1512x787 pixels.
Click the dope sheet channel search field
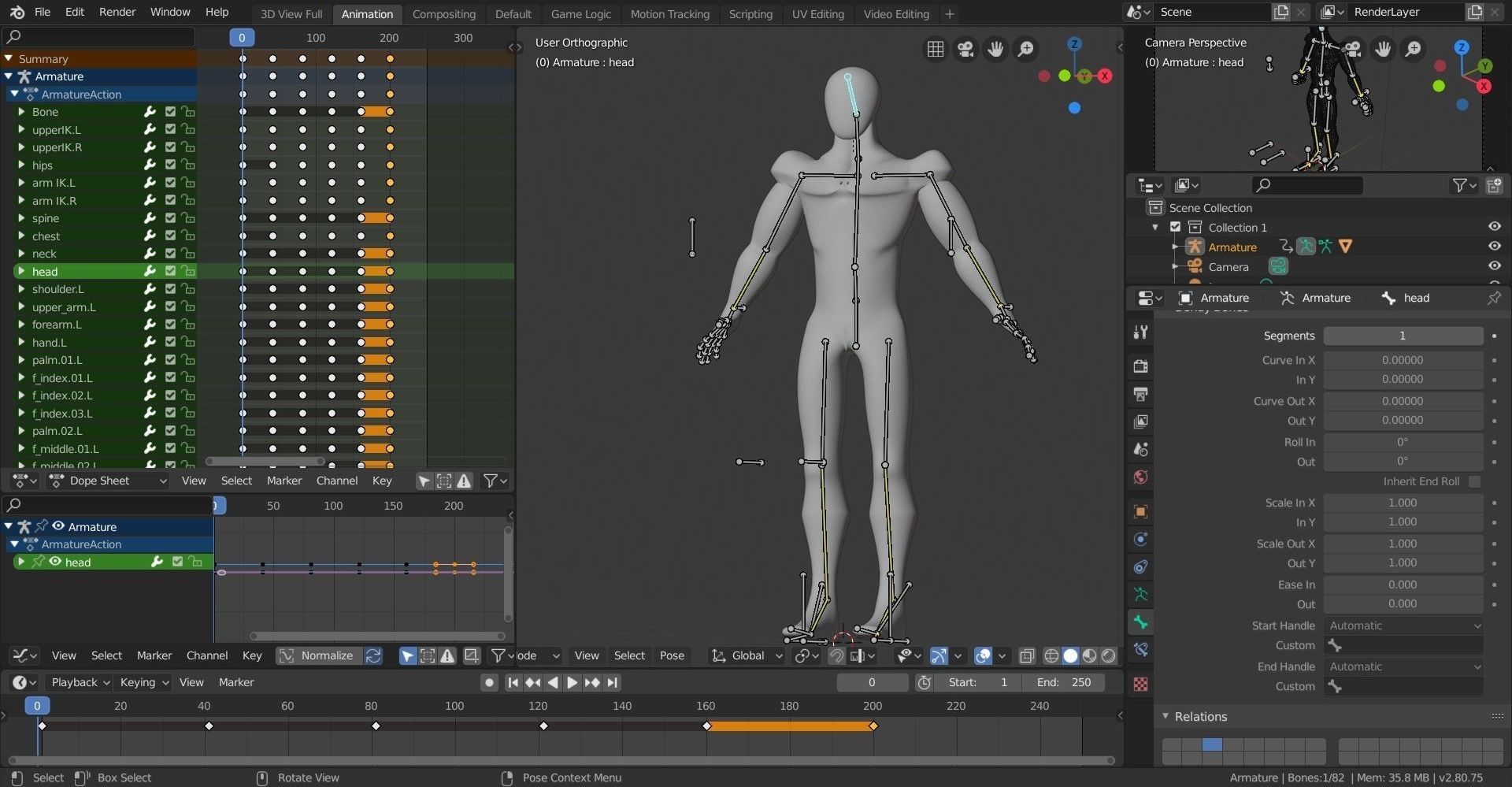coord(99,36)
